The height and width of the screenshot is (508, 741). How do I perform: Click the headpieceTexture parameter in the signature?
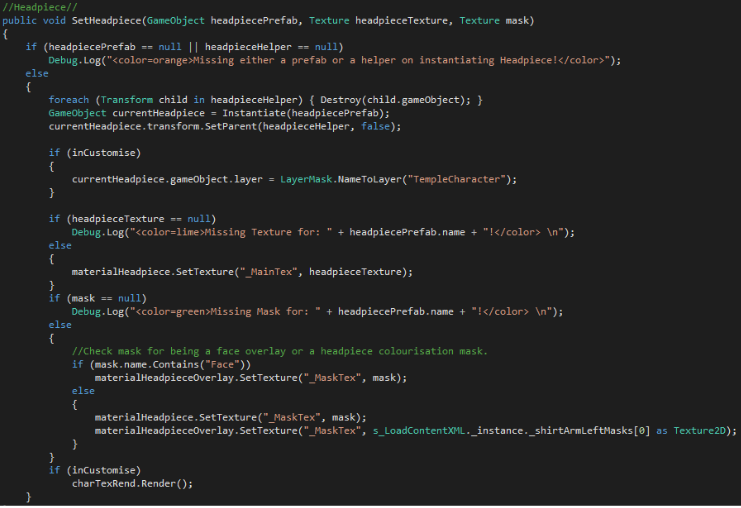click(x=401, y=20)
